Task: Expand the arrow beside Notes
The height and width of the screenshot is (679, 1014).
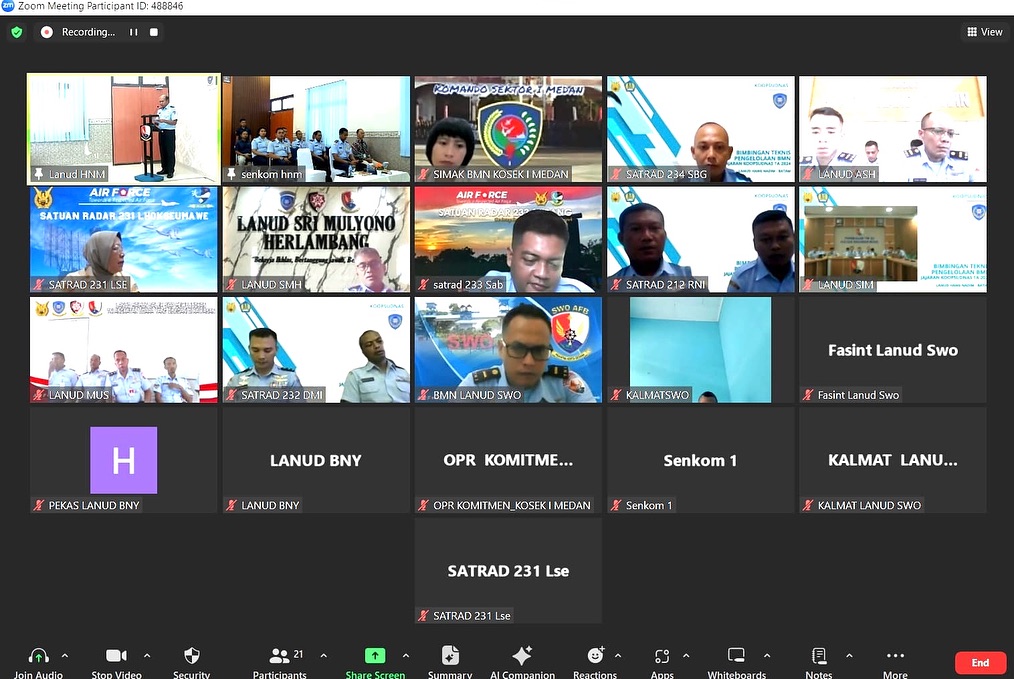Action: point(849,656)
